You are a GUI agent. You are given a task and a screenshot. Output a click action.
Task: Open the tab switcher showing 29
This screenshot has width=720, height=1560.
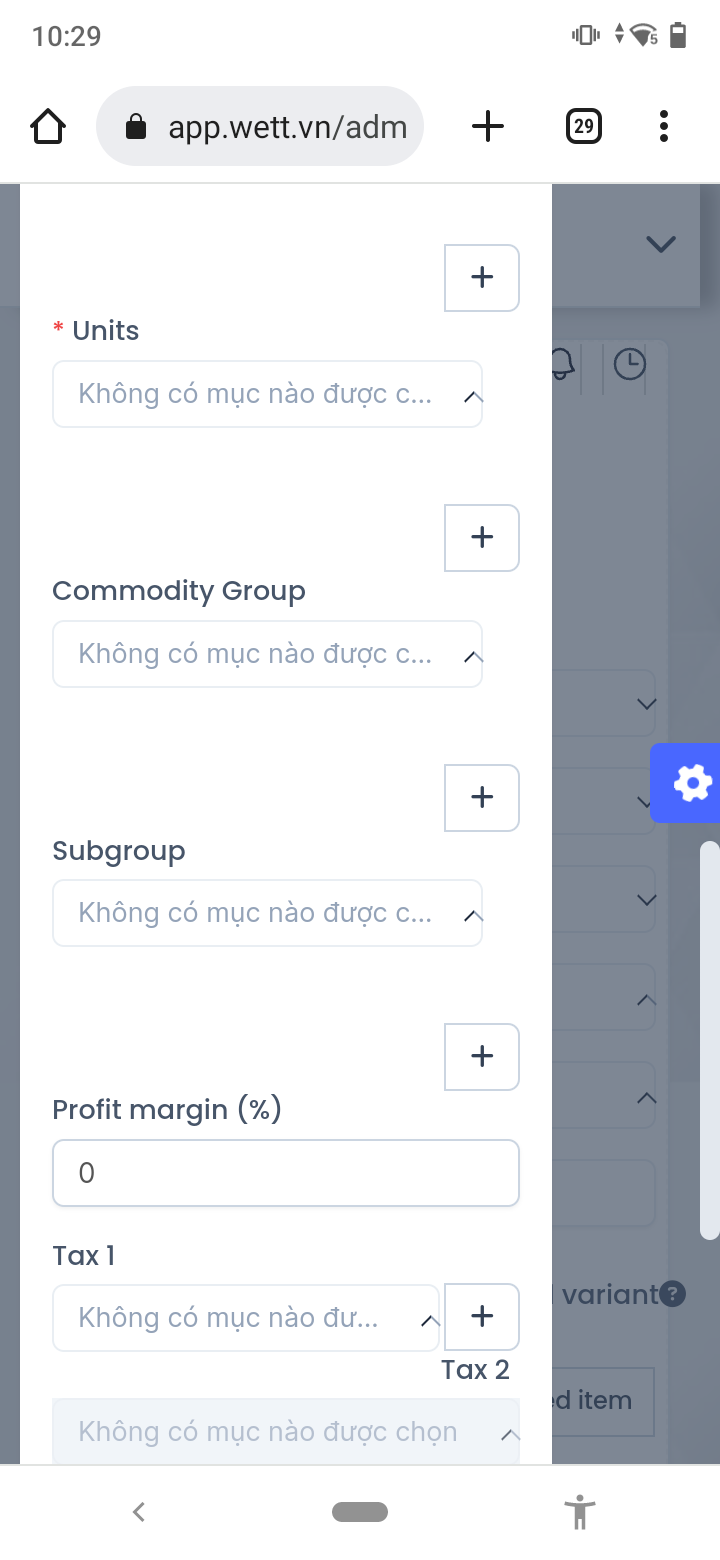583,126
